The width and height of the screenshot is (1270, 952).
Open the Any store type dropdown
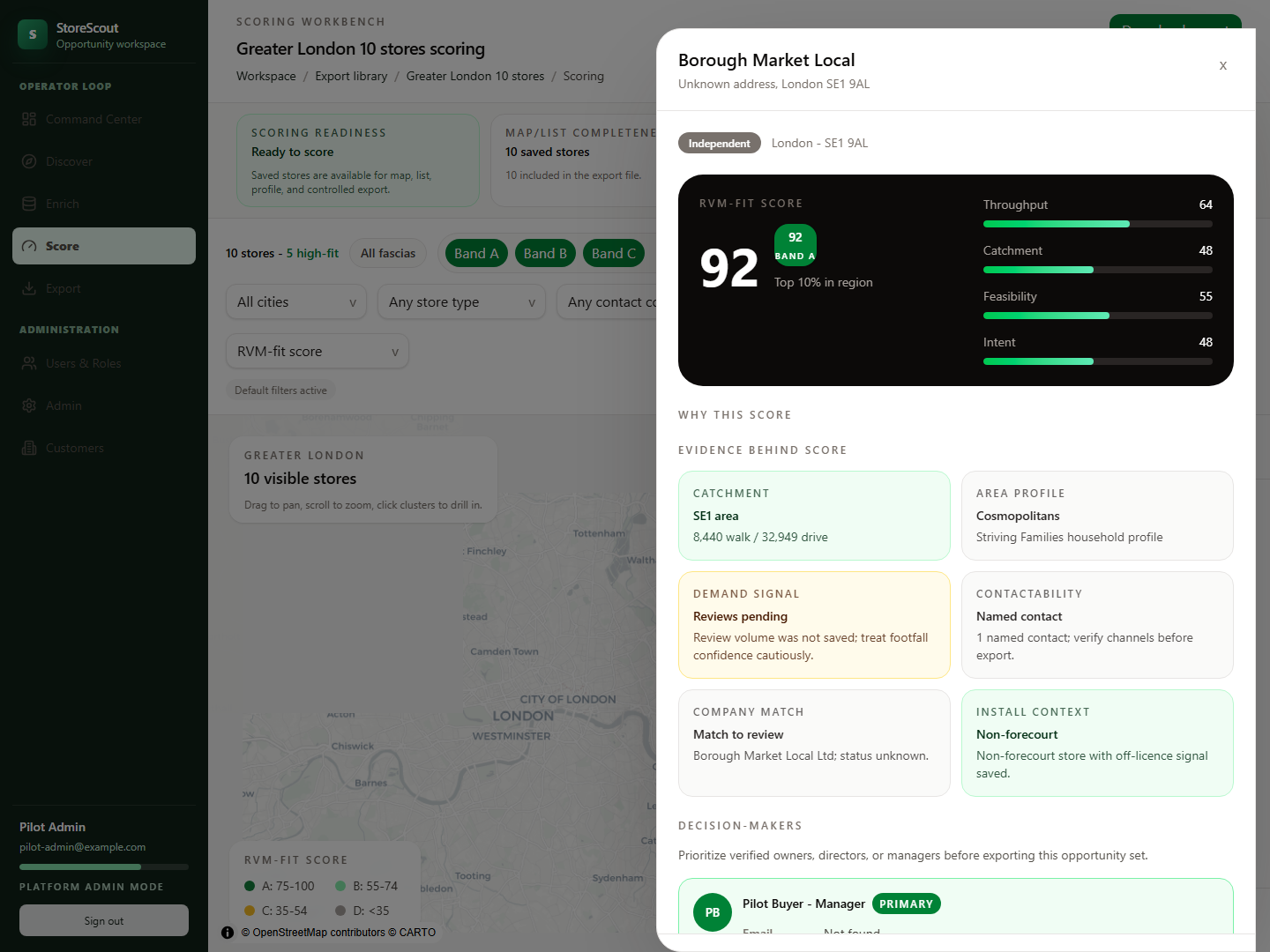click(x=461, y=301)
